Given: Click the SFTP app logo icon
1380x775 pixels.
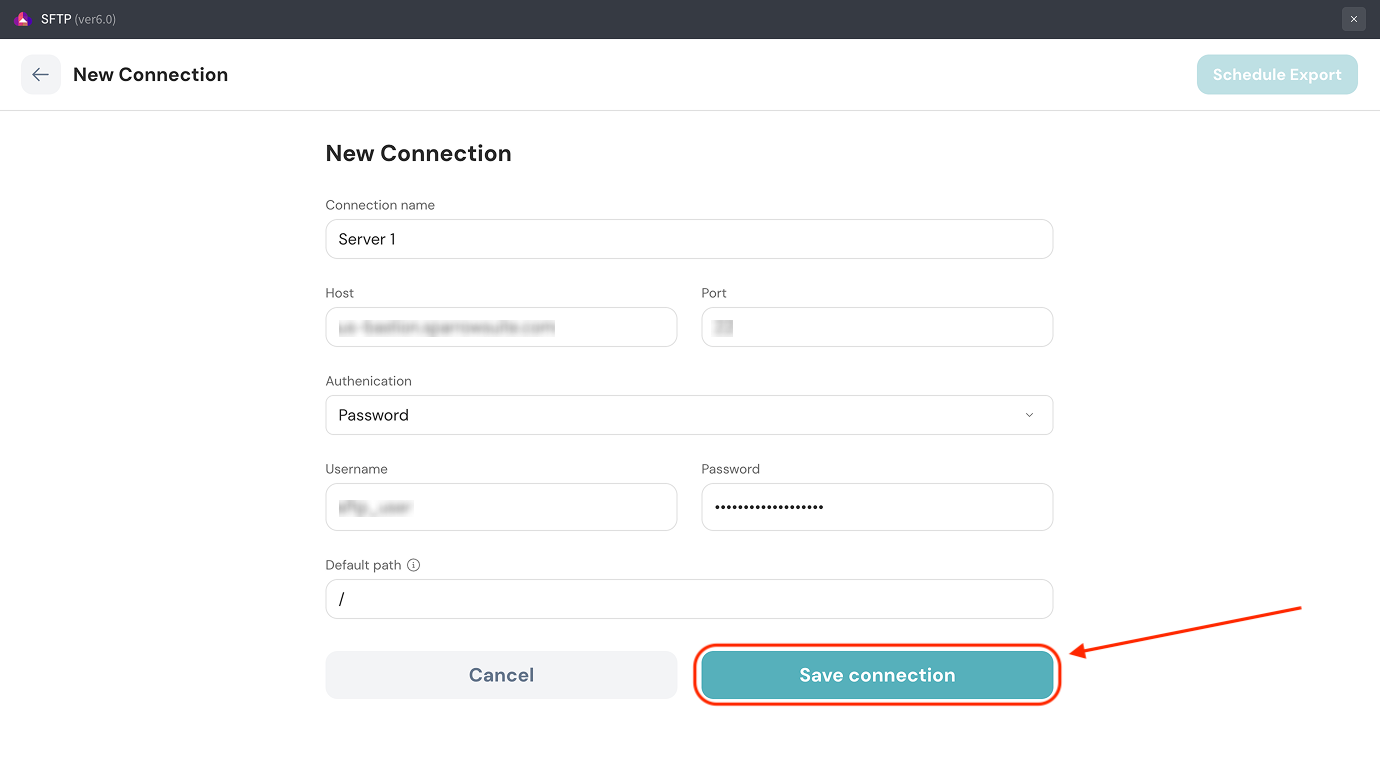Looking at the screenshot, I should coord(22,19).
